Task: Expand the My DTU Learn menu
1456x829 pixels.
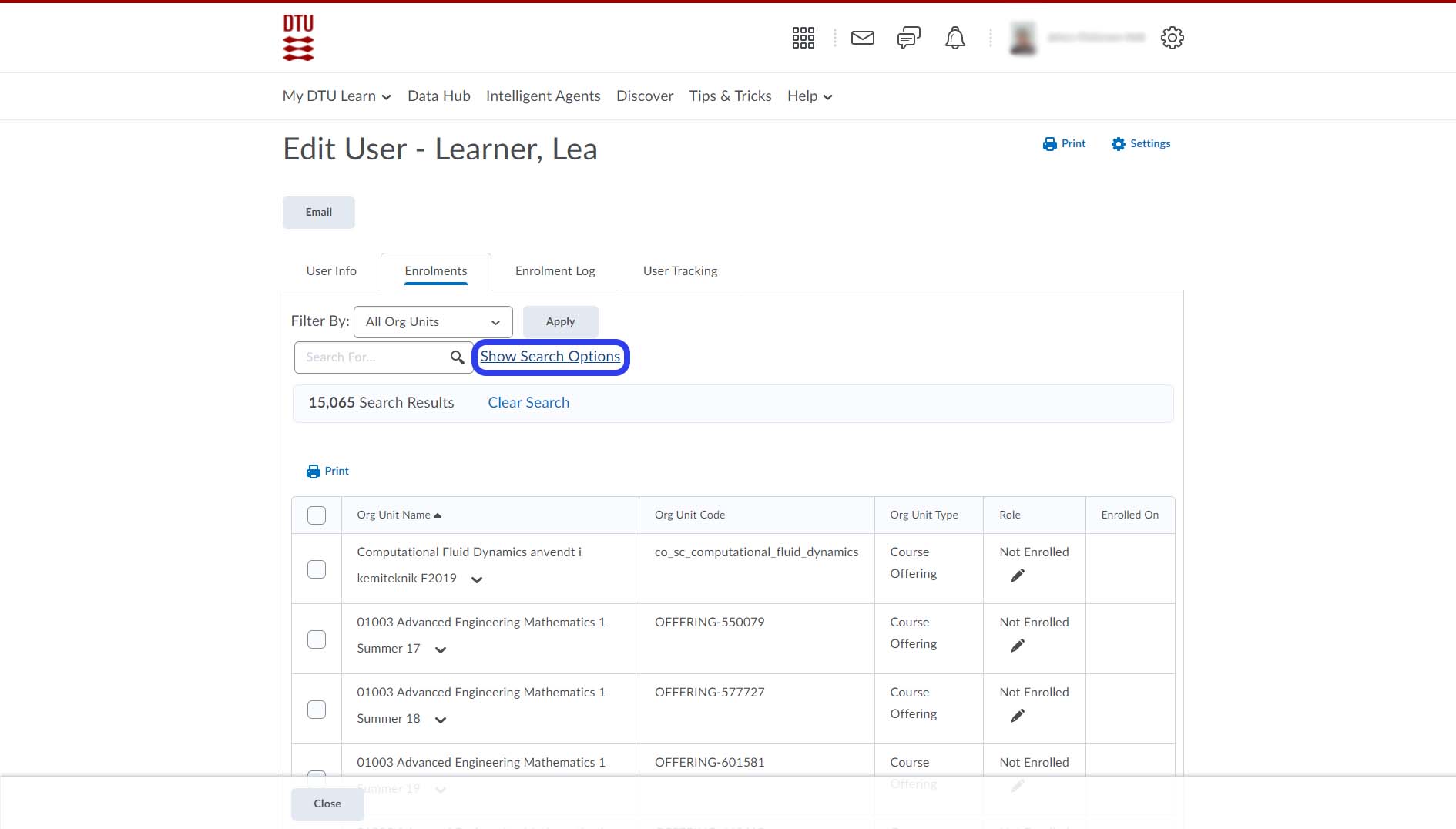Action: coord(337,96)
